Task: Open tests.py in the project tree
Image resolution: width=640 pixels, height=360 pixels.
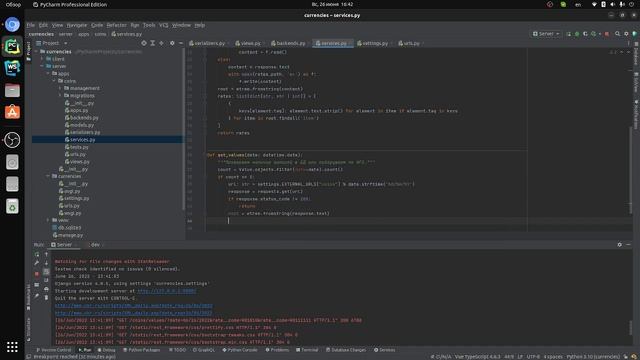Action: tap(77, 147)
